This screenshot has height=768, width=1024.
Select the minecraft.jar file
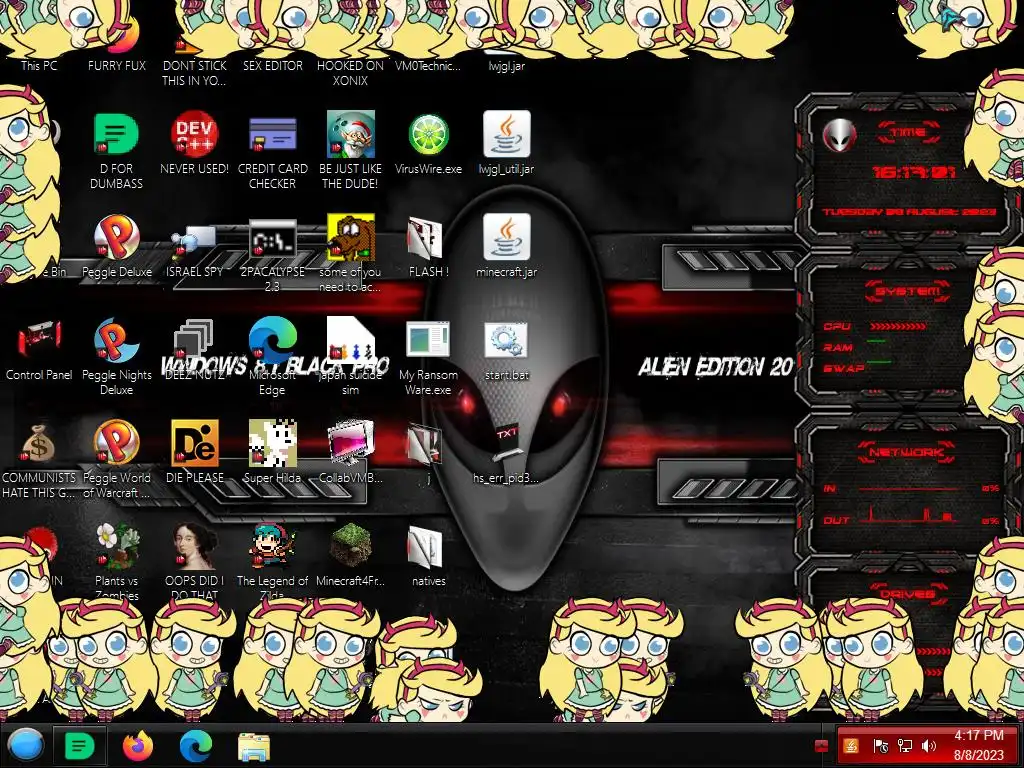pyautogui.click(x=507, y=238)
